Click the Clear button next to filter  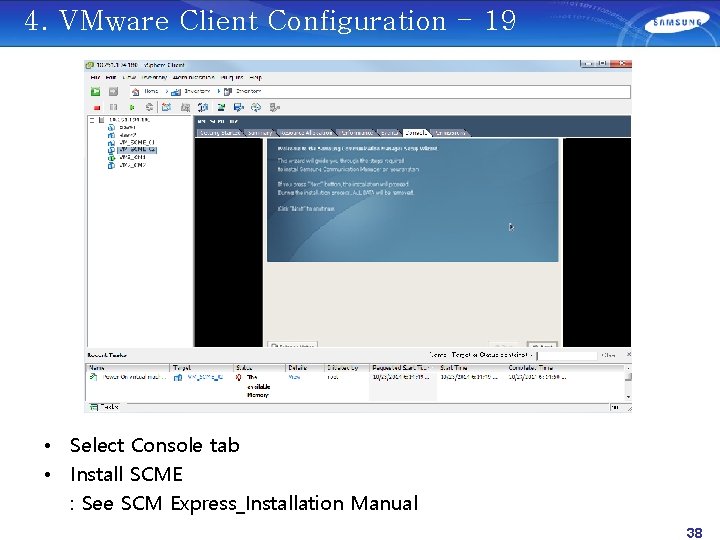coord(609,355)
